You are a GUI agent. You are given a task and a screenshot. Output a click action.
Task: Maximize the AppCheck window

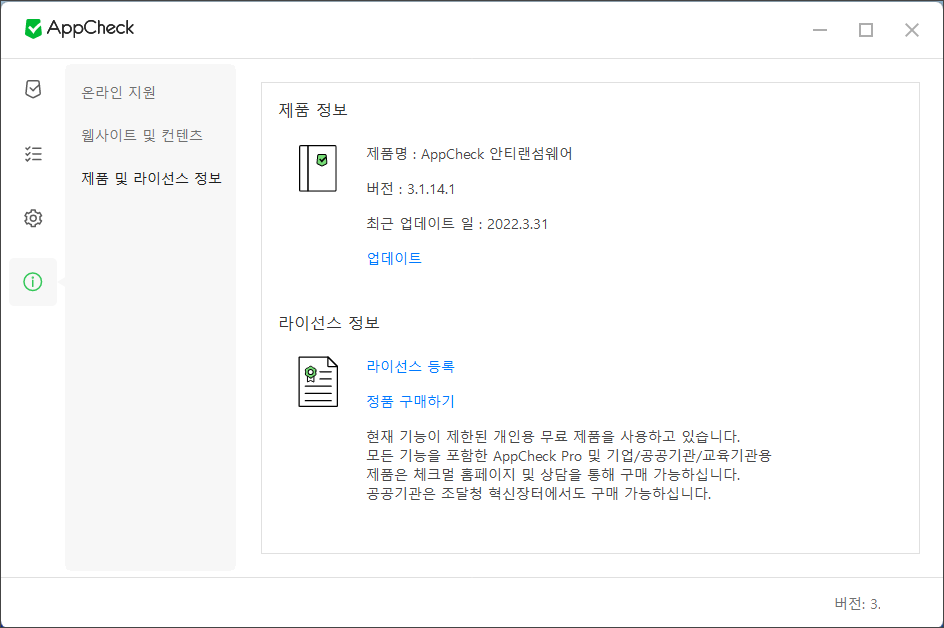point(866,30)
